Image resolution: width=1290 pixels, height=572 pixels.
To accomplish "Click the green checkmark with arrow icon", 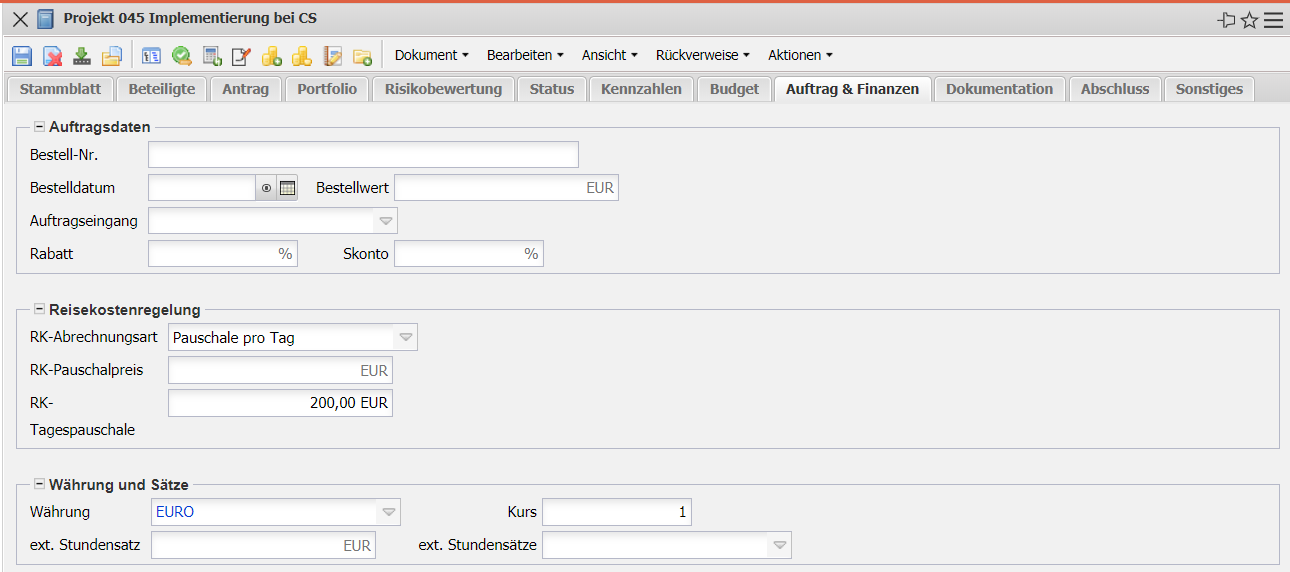I will click(x=182, y=56).
